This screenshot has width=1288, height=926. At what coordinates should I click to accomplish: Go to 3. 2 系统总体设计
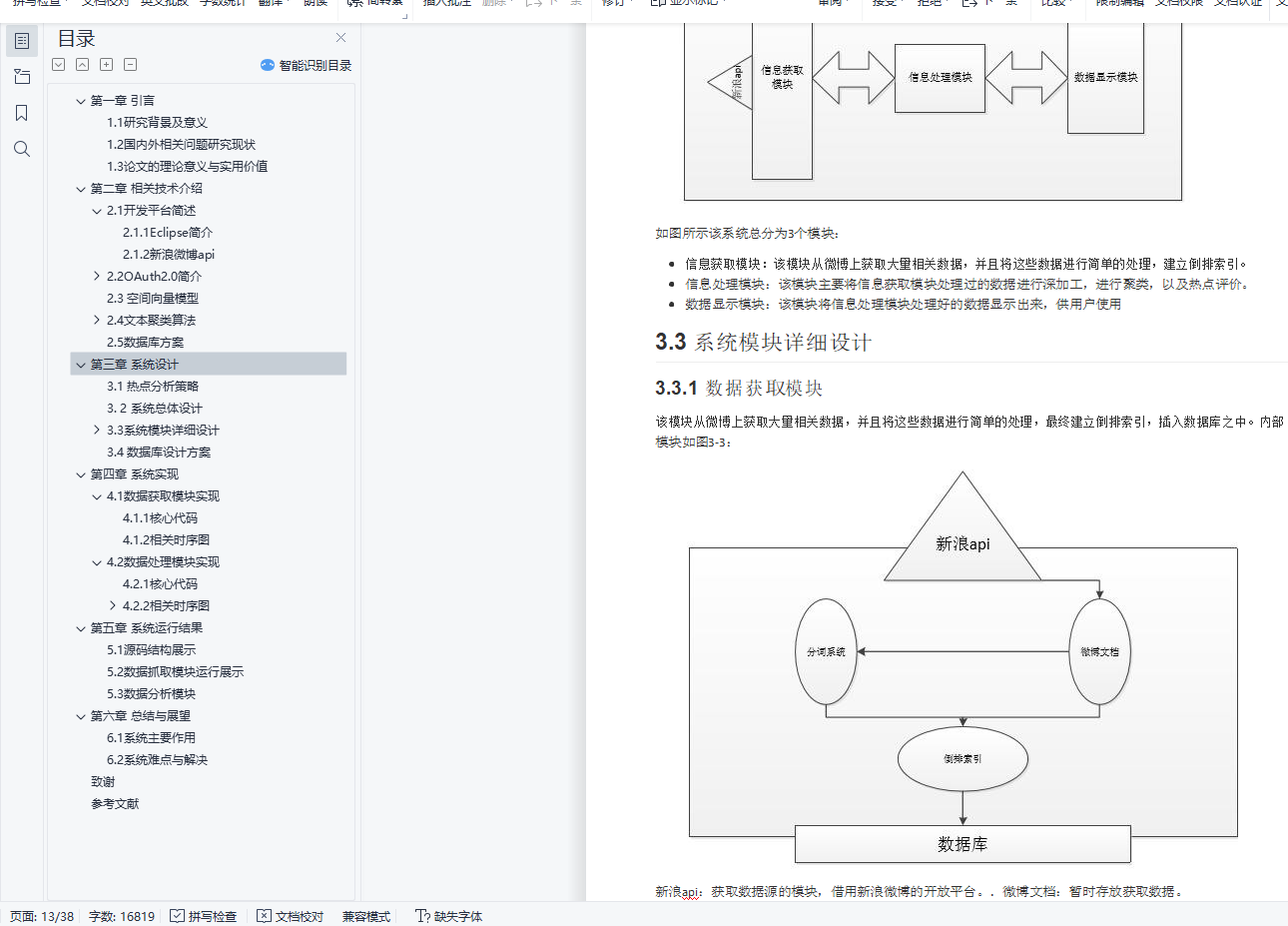(155, 409)
